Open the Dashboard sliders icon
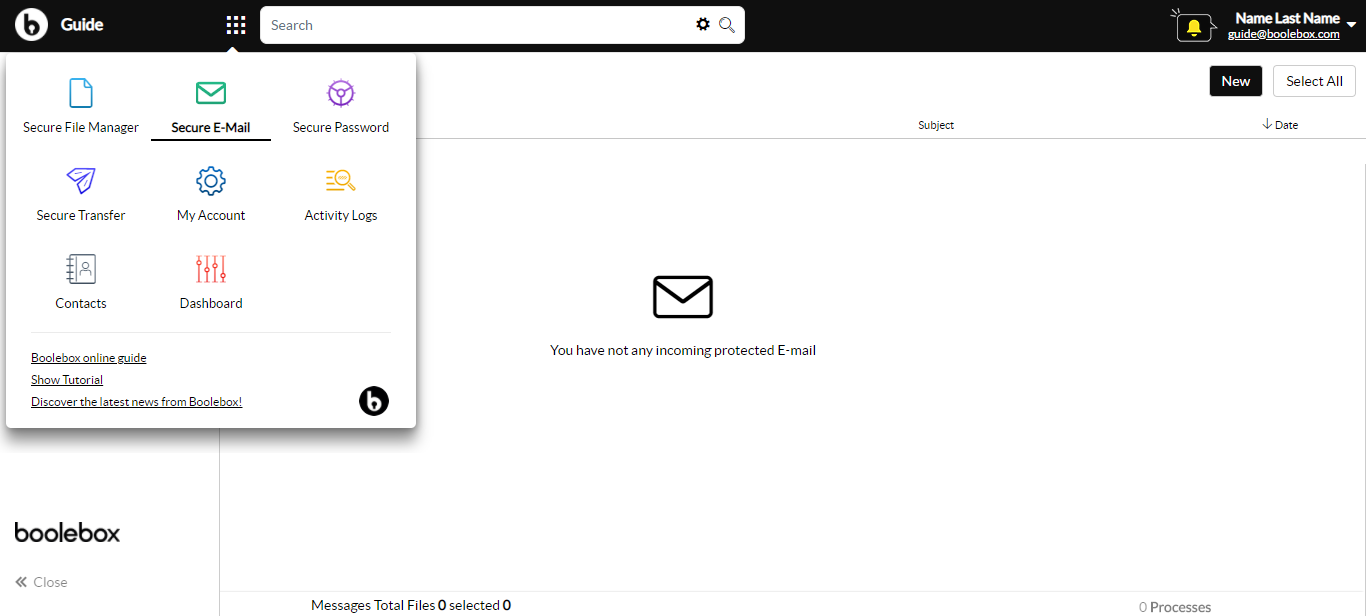 pos(211,269)
